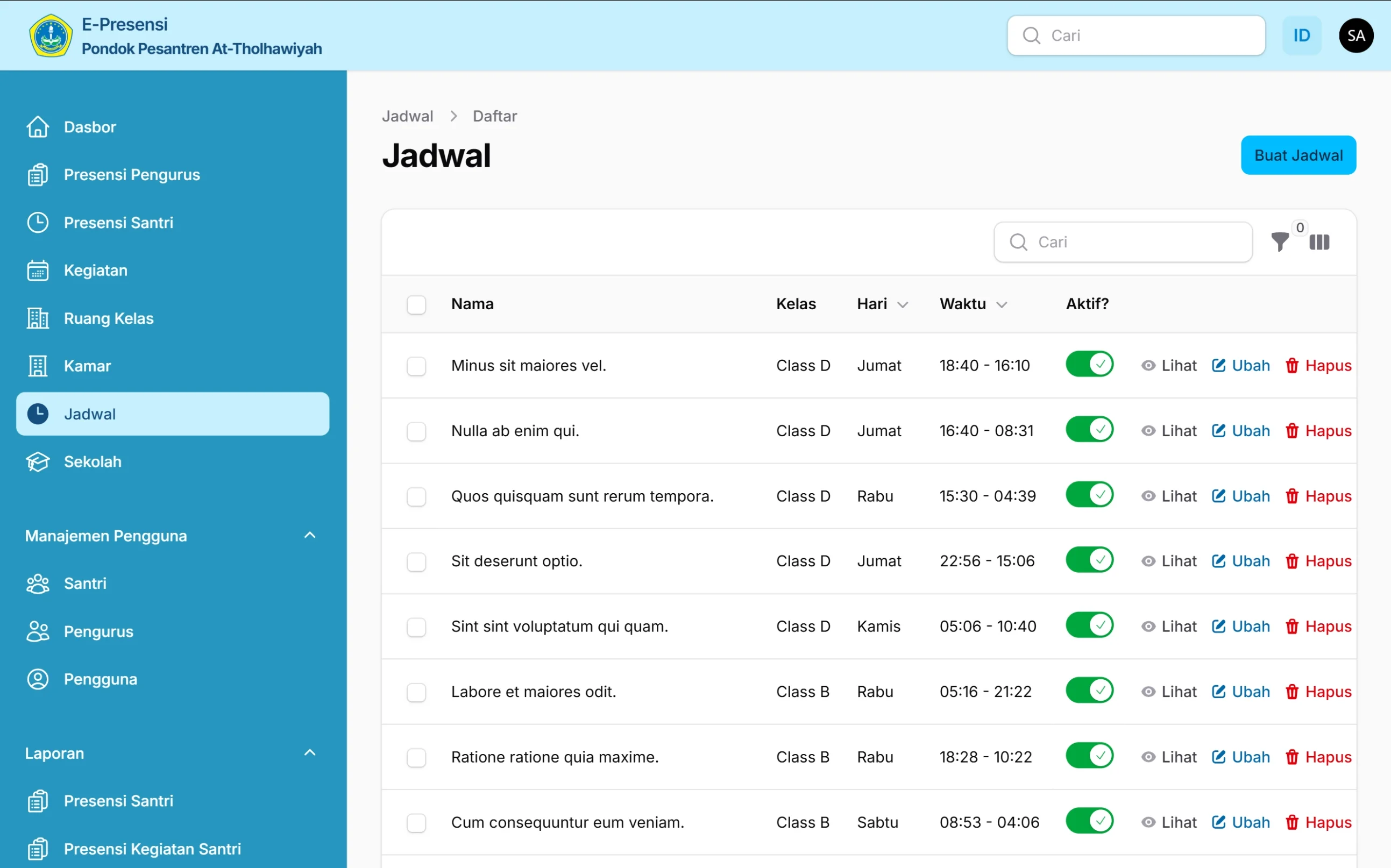
Task: Open the filter panel on the table
Action: [x=1280, y=241]
